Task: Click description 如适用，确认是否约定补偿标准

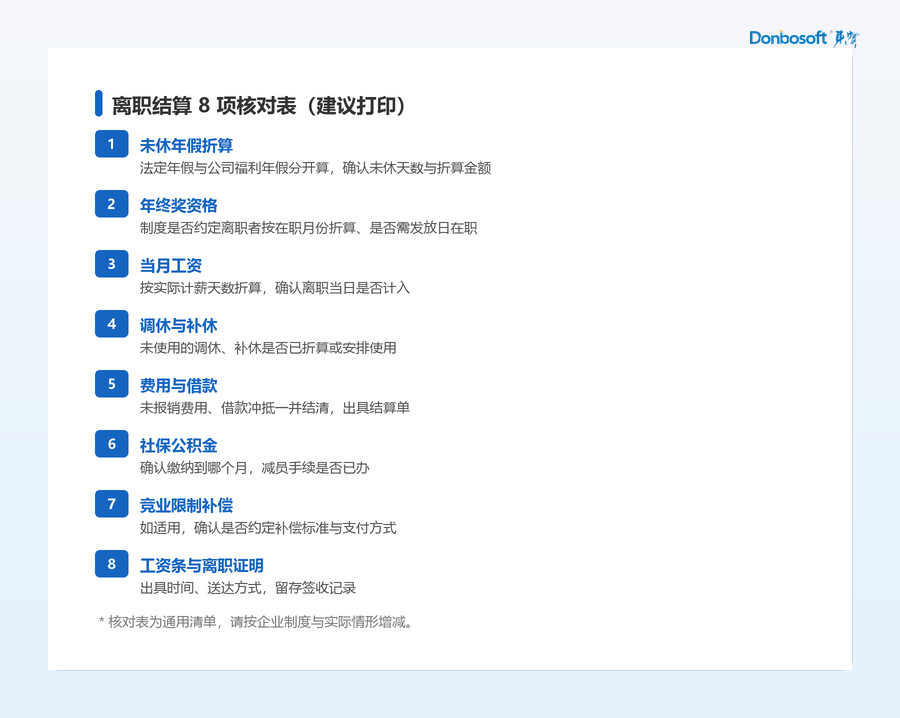Action: click(x=234, y=527)
